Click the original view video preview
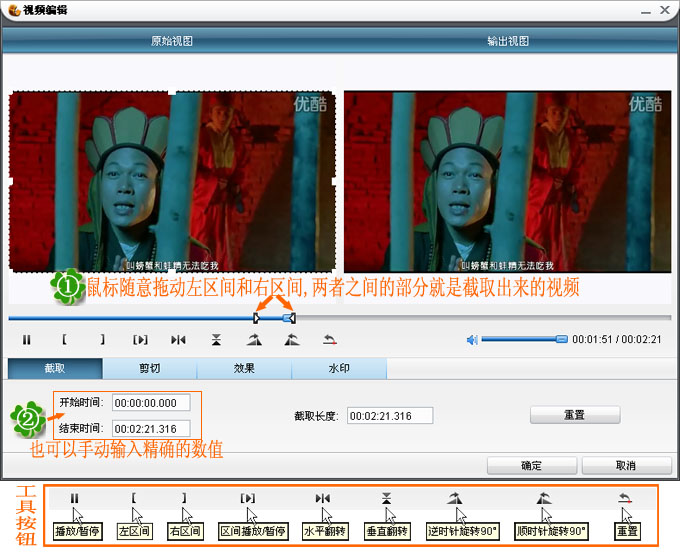 click(x=172, y=182)
